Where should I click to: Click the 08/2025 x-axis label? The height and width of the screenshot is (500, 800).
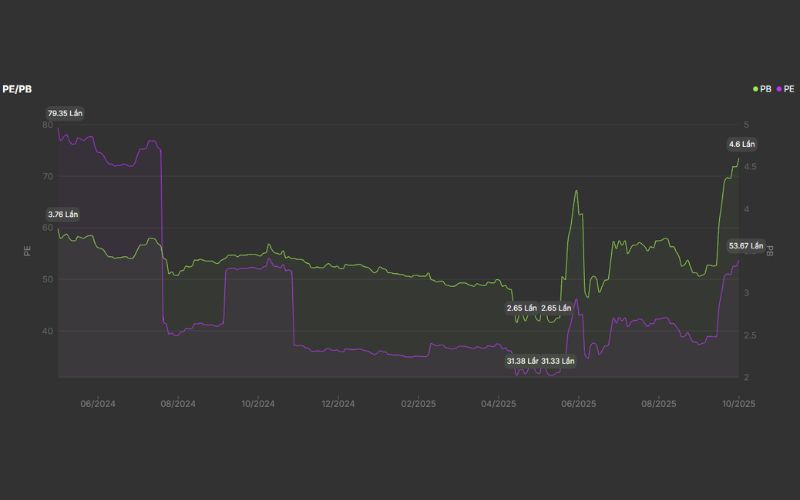(658, 404)
